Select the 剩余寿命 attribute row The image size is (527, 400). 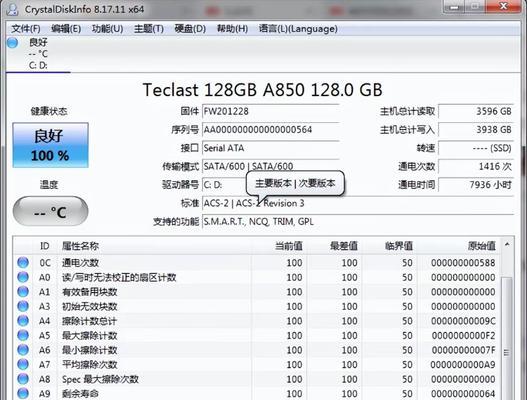(257, 393)
